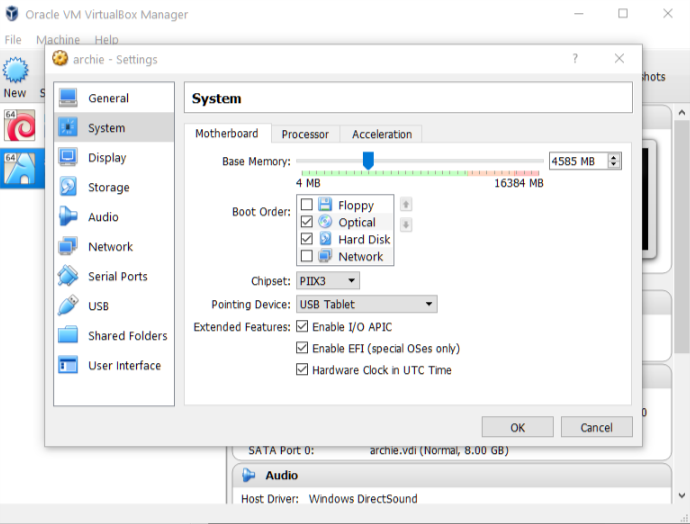690x524 pixels.
Task: Select User Interface label in sidebar
Action: coord(125,366)
